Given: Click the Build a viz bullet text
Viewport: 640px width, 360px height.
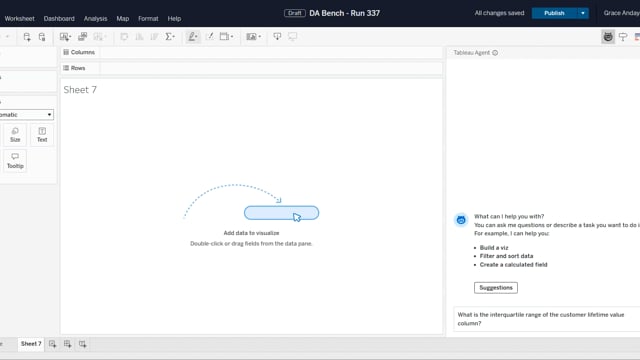Looking at the screenshot, I should pos(494,248).
